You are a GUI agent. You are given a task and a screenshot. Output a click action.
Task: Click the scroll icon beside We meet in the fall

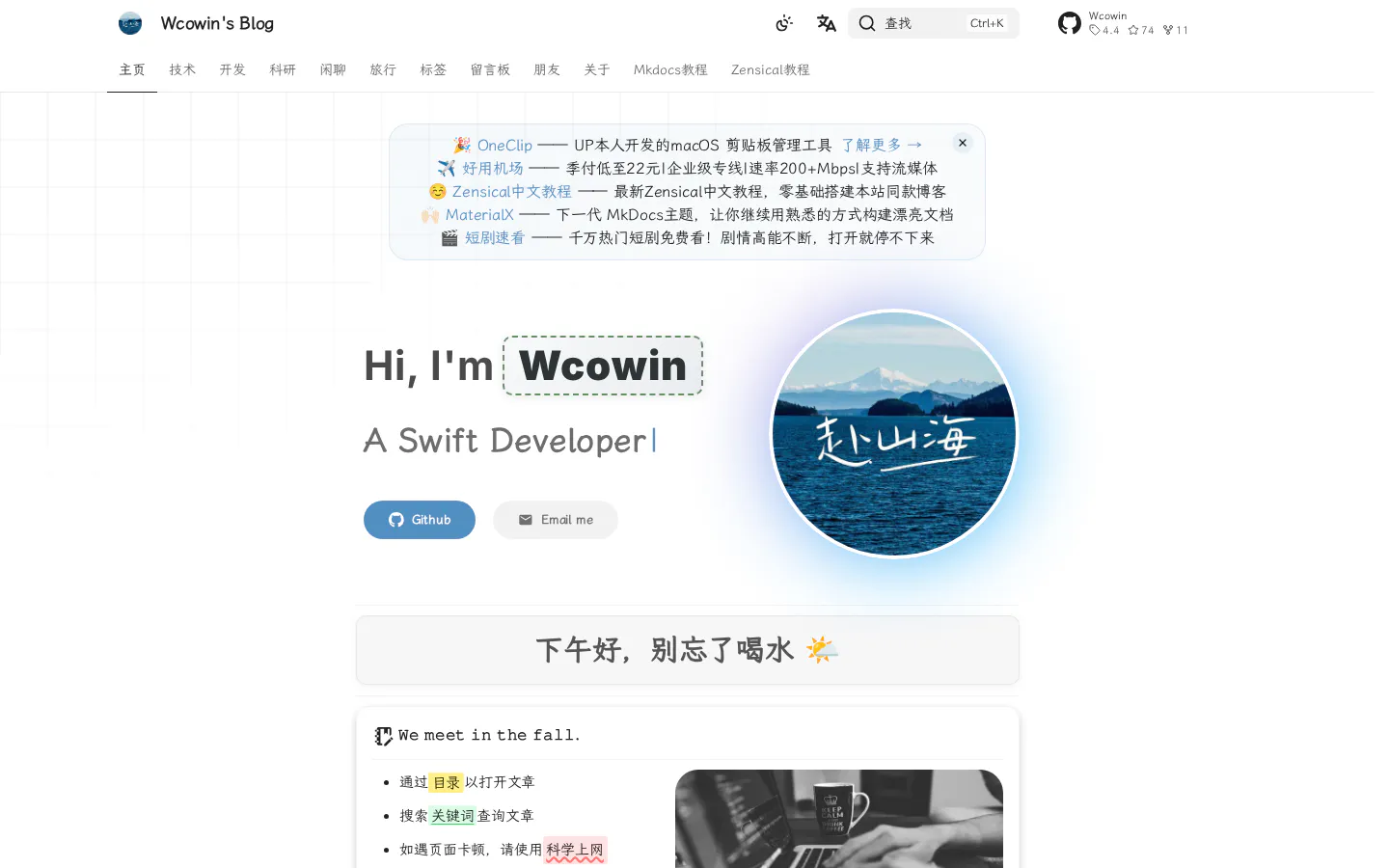pyautogui.click(x=383, y=736)
